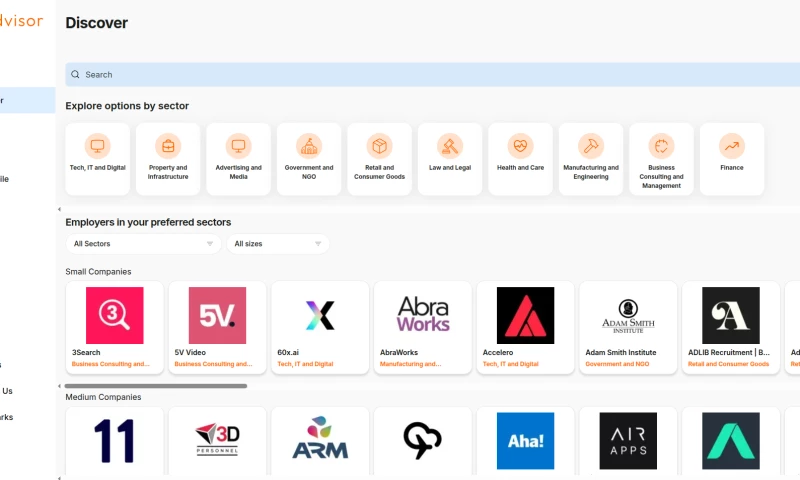Click the Small Companies horizontal scrollbar
Viewport: 800px width, 480px height.
(156, 386)
